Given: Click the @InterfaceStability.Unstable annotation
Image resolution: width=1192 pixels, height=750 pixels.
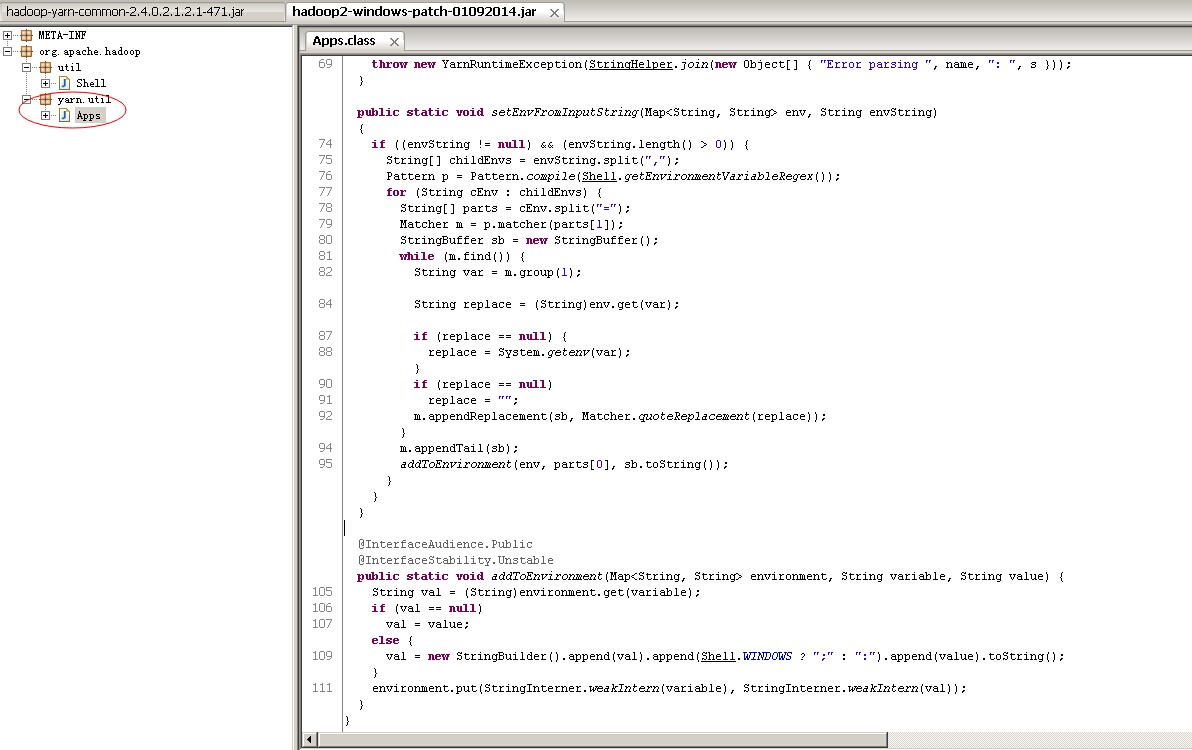Looking at the screenshot, I should click(x=456, y=560).
